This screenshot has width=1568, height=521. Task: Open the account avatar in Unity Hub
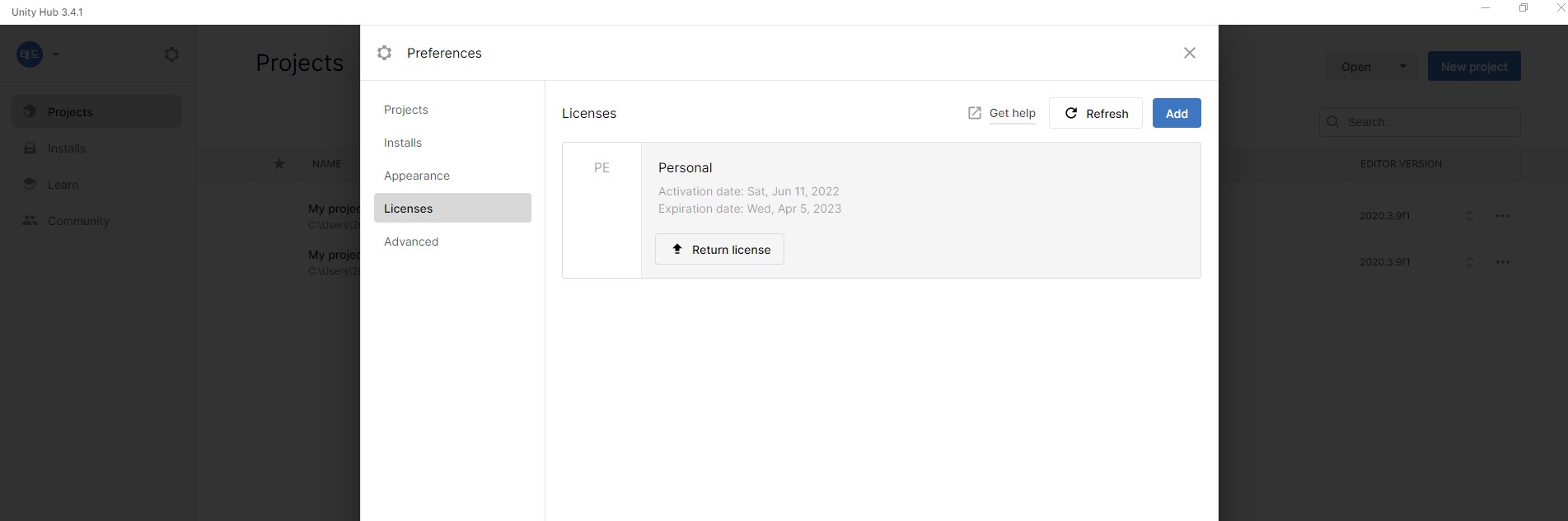(x=30, y=54)
